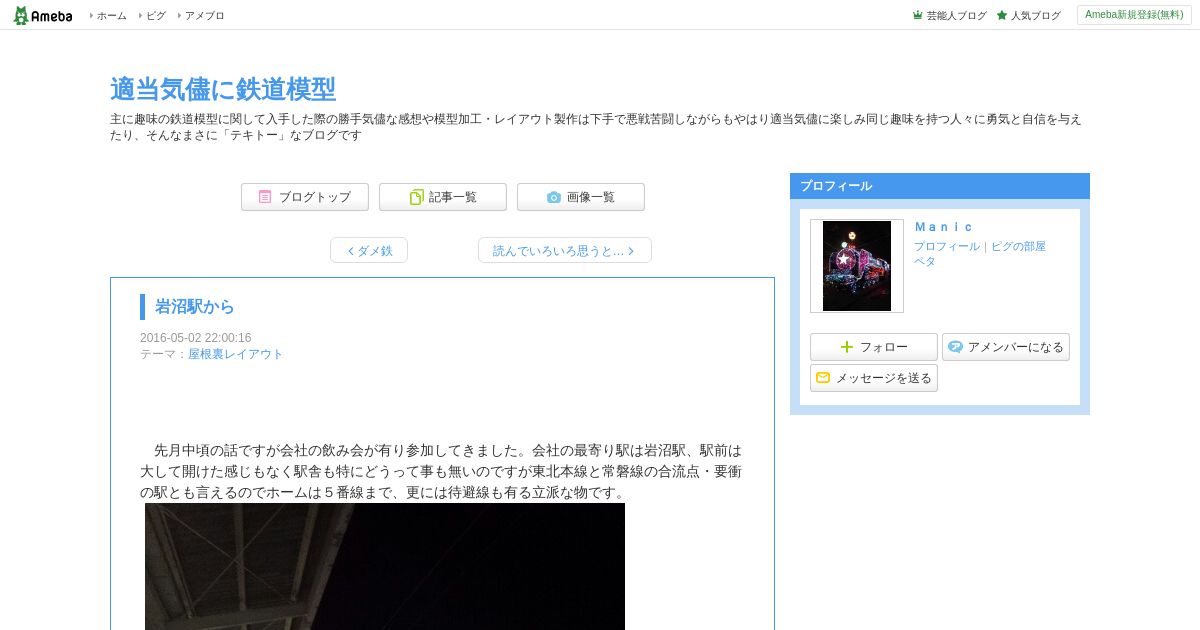Viewport: 1200px width, 630px height.
Task: Open the ホーム link in top bar
Action: tap(111, 16)
